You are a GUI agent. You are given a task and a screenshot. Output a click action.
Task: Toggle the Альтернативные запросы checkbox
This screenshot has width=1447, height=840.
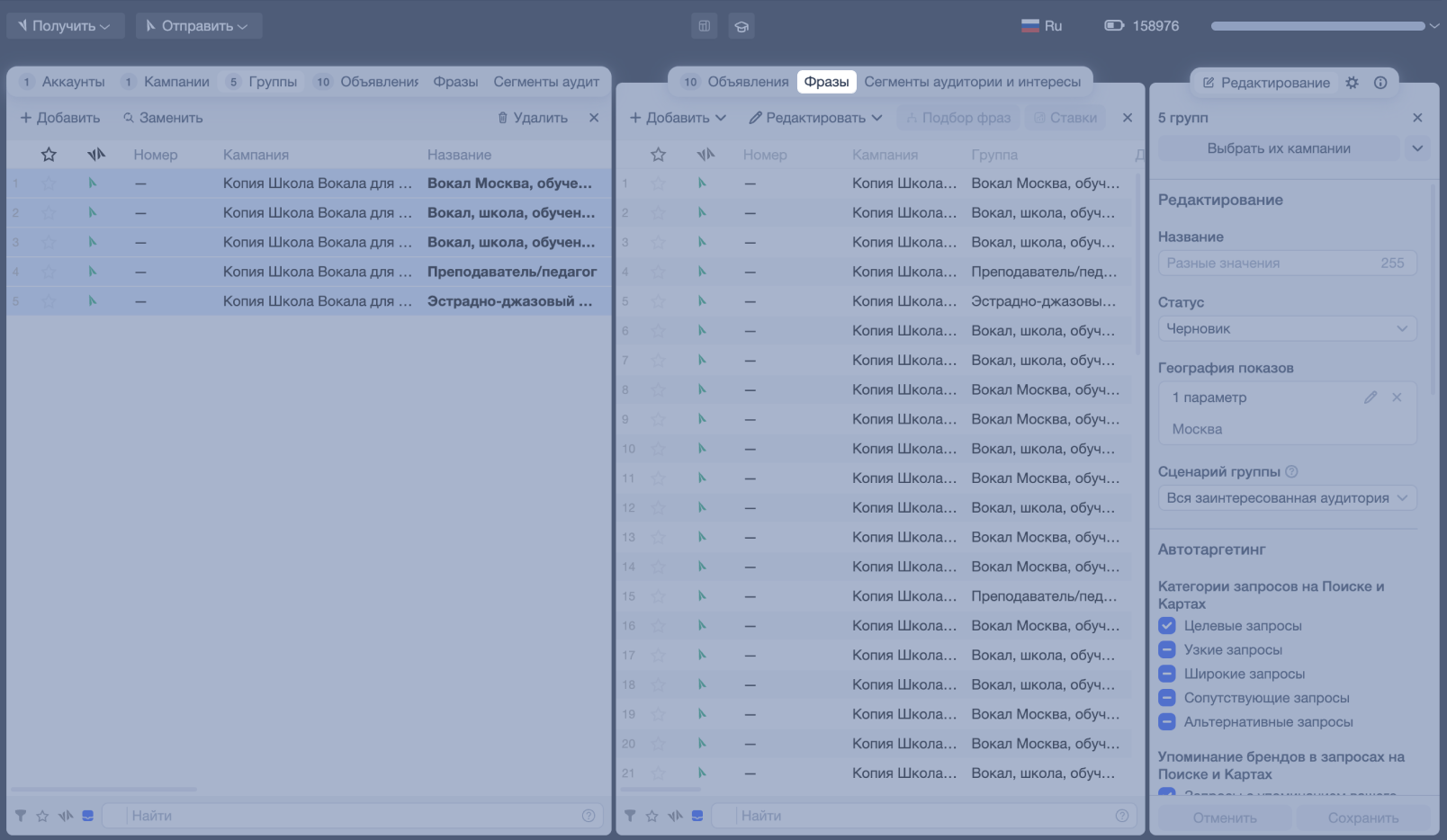pos(1167,721)
